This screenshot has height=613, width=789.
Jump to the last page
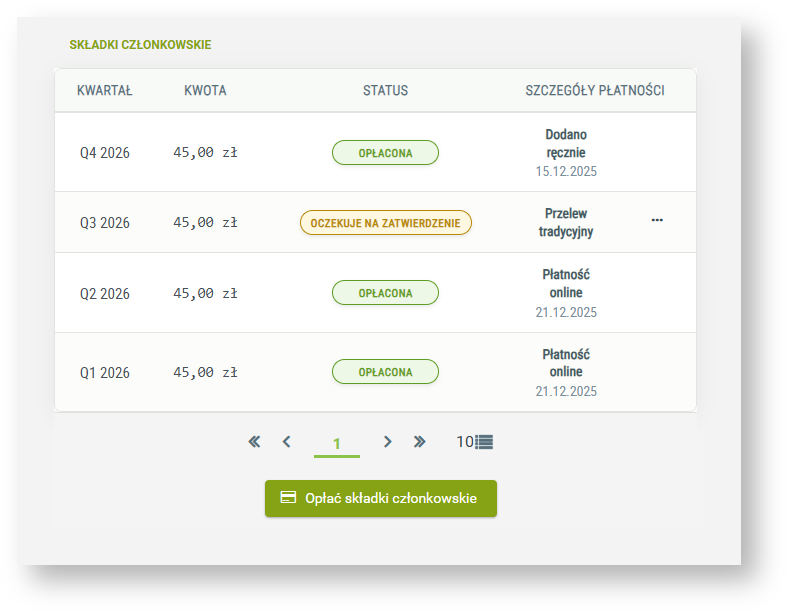(420, 442)
